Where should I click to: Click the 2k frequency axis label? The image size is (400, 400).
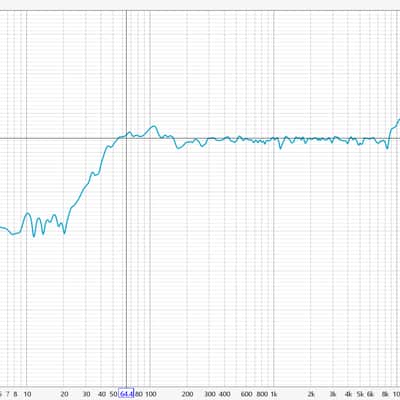point(311,394)
